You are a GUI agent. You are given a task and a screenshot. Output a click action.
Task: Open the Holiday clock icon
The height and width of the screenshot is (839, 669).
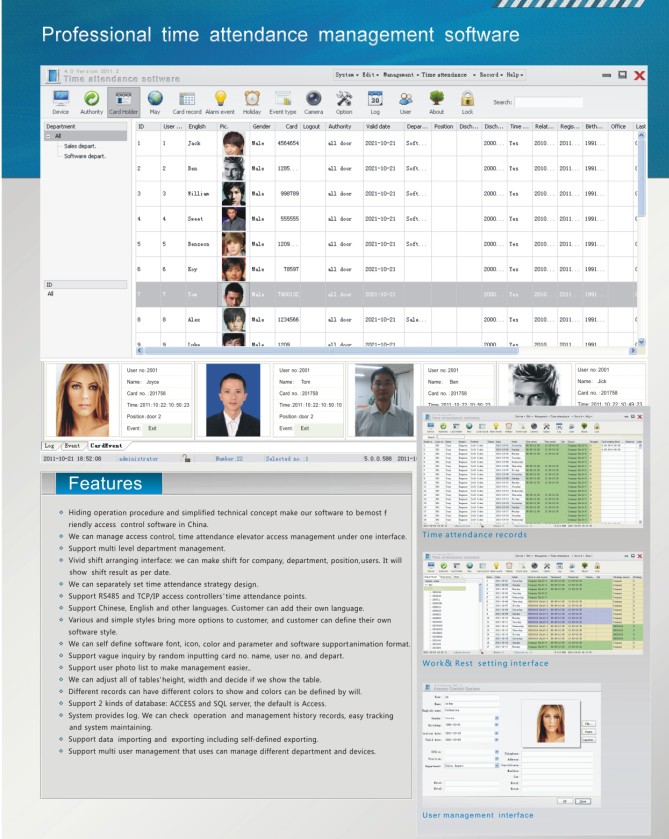[252, 102]
